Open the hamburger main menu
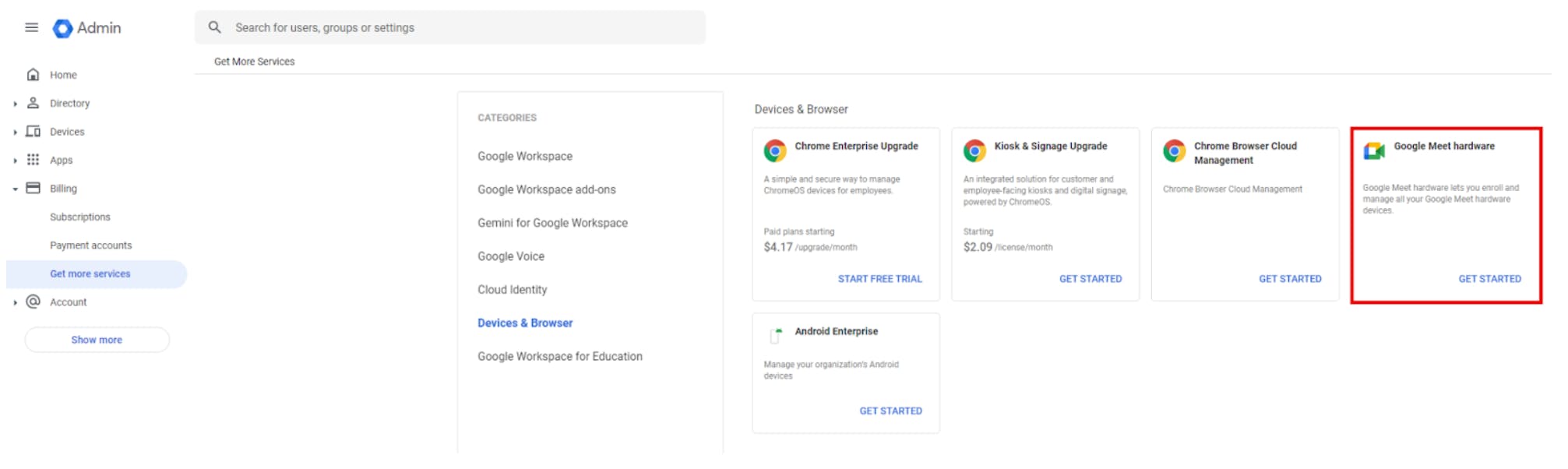 (x=32, y=28)
